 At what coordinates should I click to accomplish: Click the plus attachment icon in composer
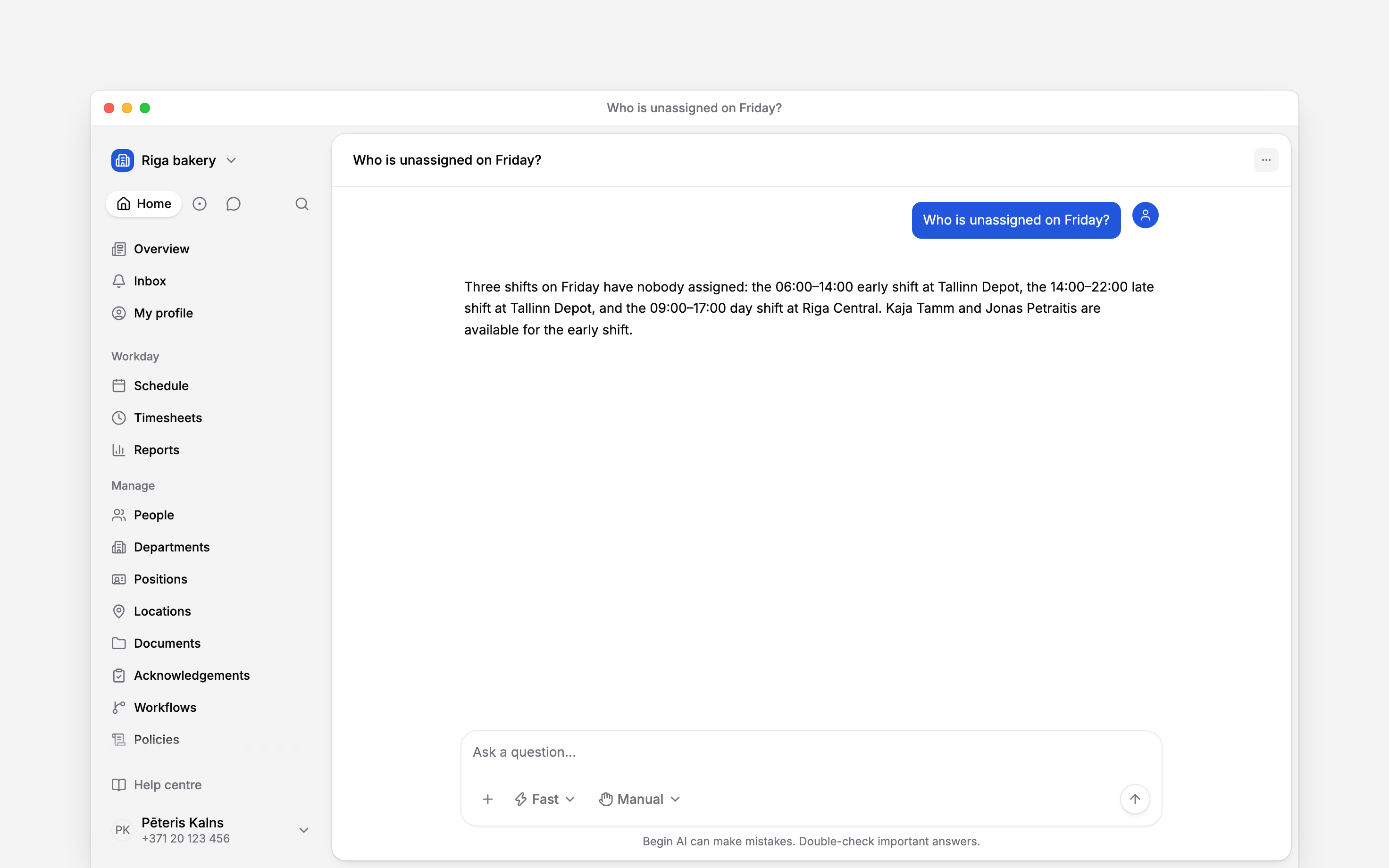[x=488, y=799]
